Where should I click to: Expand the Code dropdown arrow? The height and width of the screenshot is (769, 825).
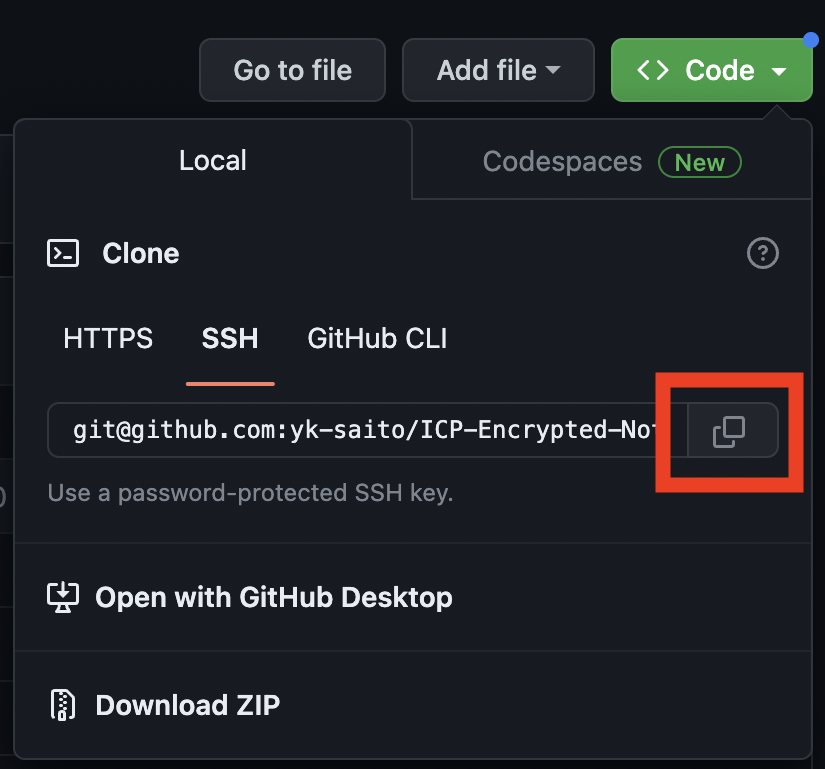click(779, 71)
